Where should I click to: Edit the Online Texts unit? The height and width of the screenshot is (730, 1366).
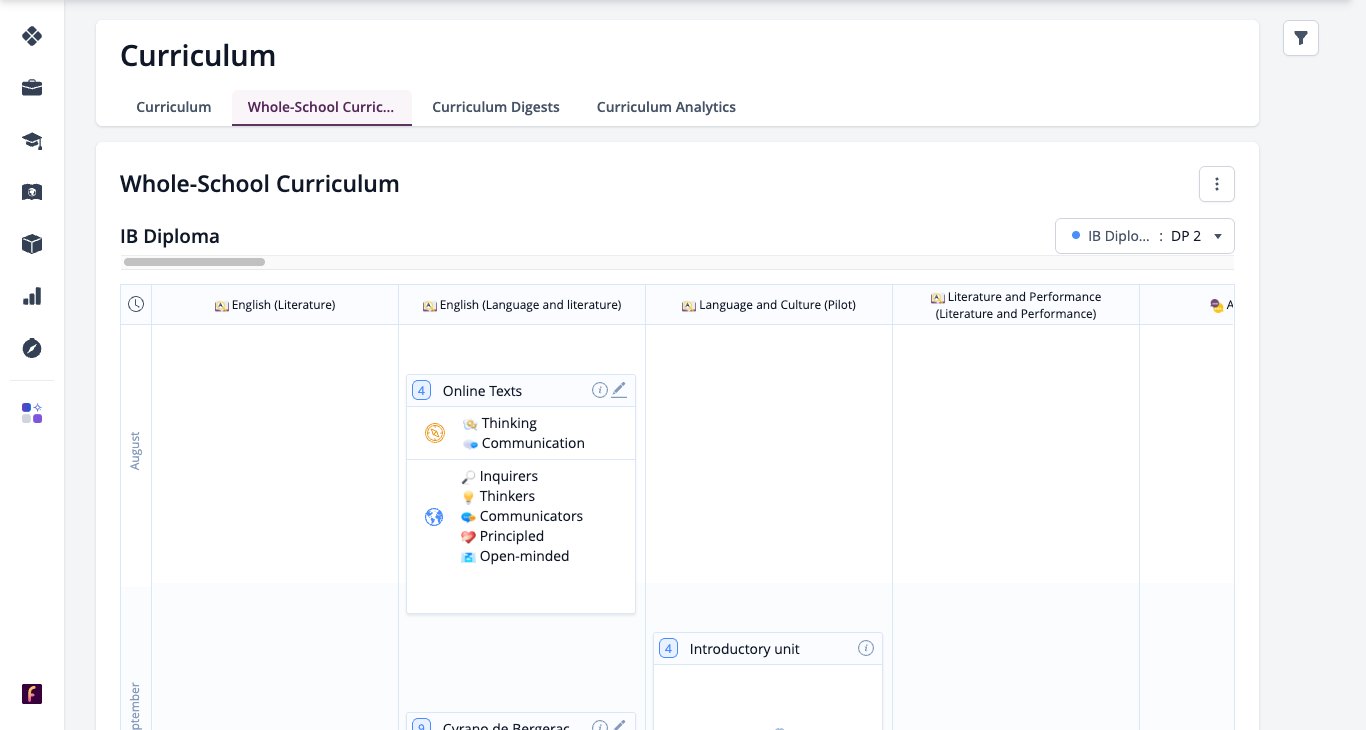[619, 390]
